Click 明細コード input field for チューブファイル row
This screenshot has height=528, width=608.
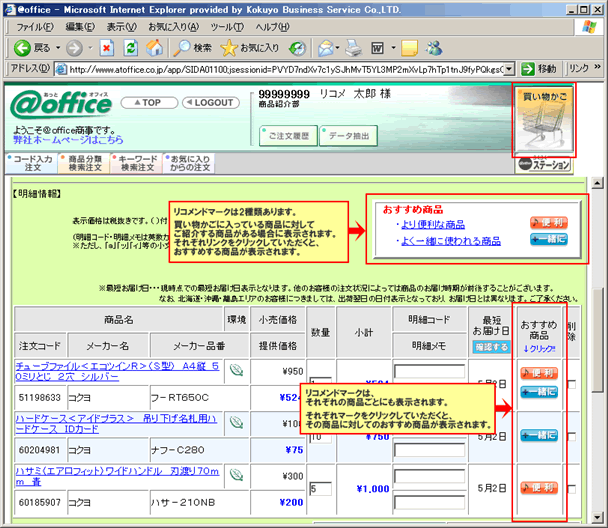pos(429,371)
